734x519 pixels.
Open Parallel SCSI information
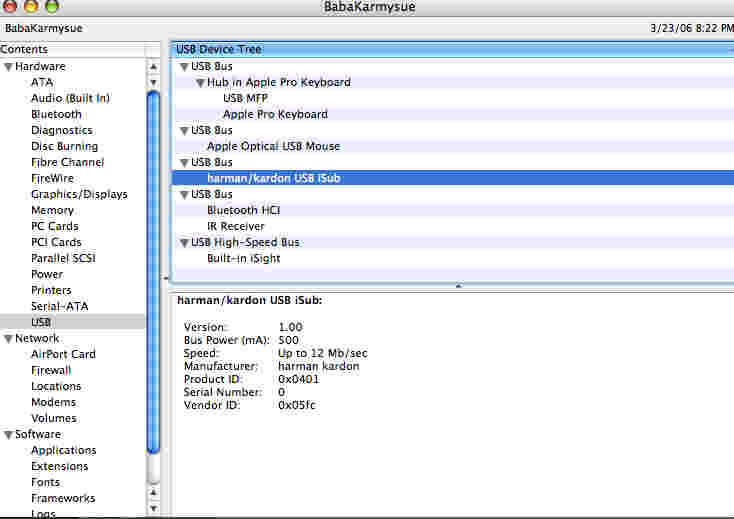(63, 258)
